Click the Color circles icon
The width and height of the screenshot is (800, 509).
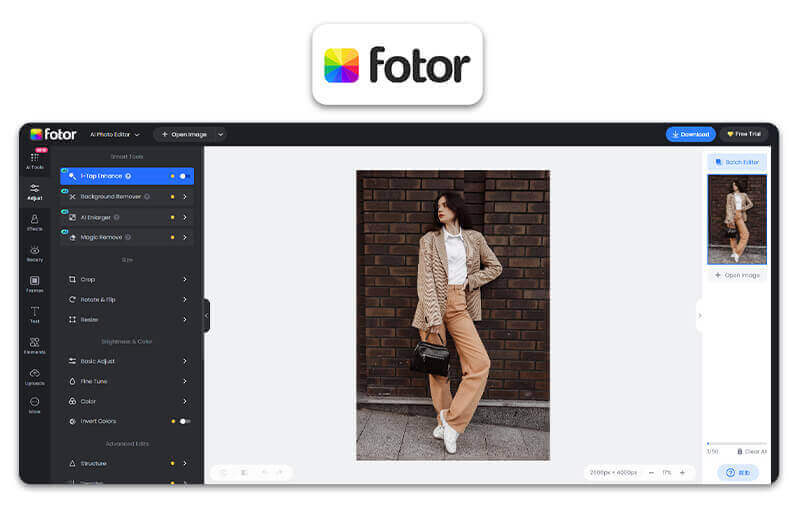pyautogui.click(x=72, y=401)
